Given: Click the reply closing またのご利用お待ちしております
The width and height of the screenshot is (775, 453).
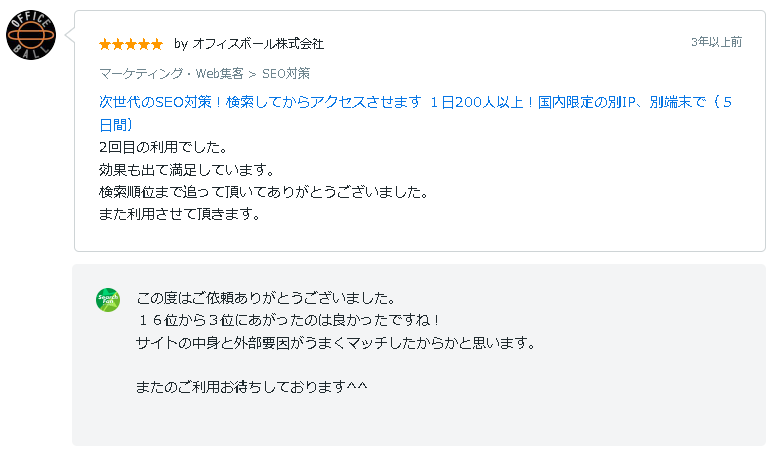Looking at the screenshot, I should (x=252, y=387).
